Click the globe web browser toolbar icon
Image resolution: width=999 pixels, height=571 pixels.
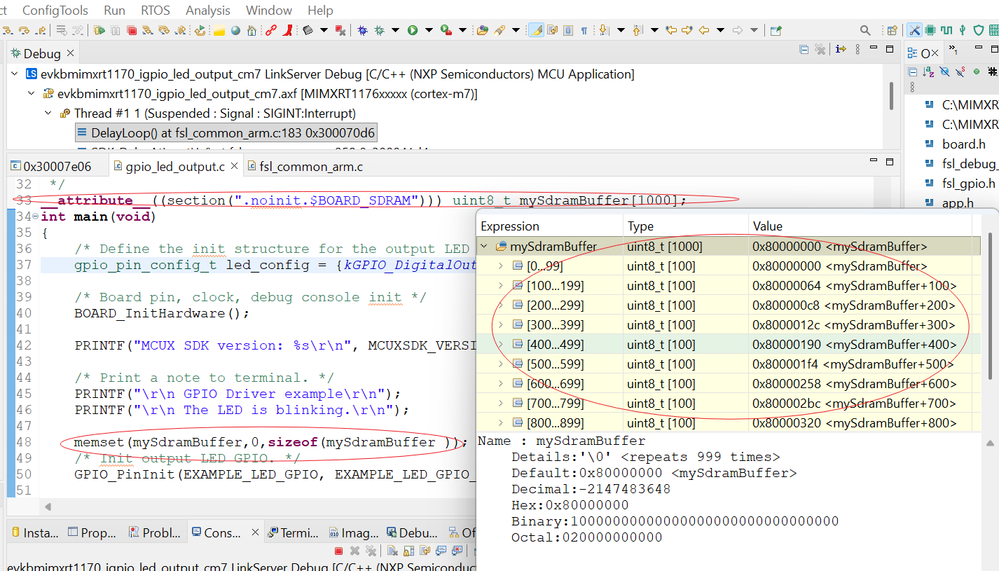236,30
